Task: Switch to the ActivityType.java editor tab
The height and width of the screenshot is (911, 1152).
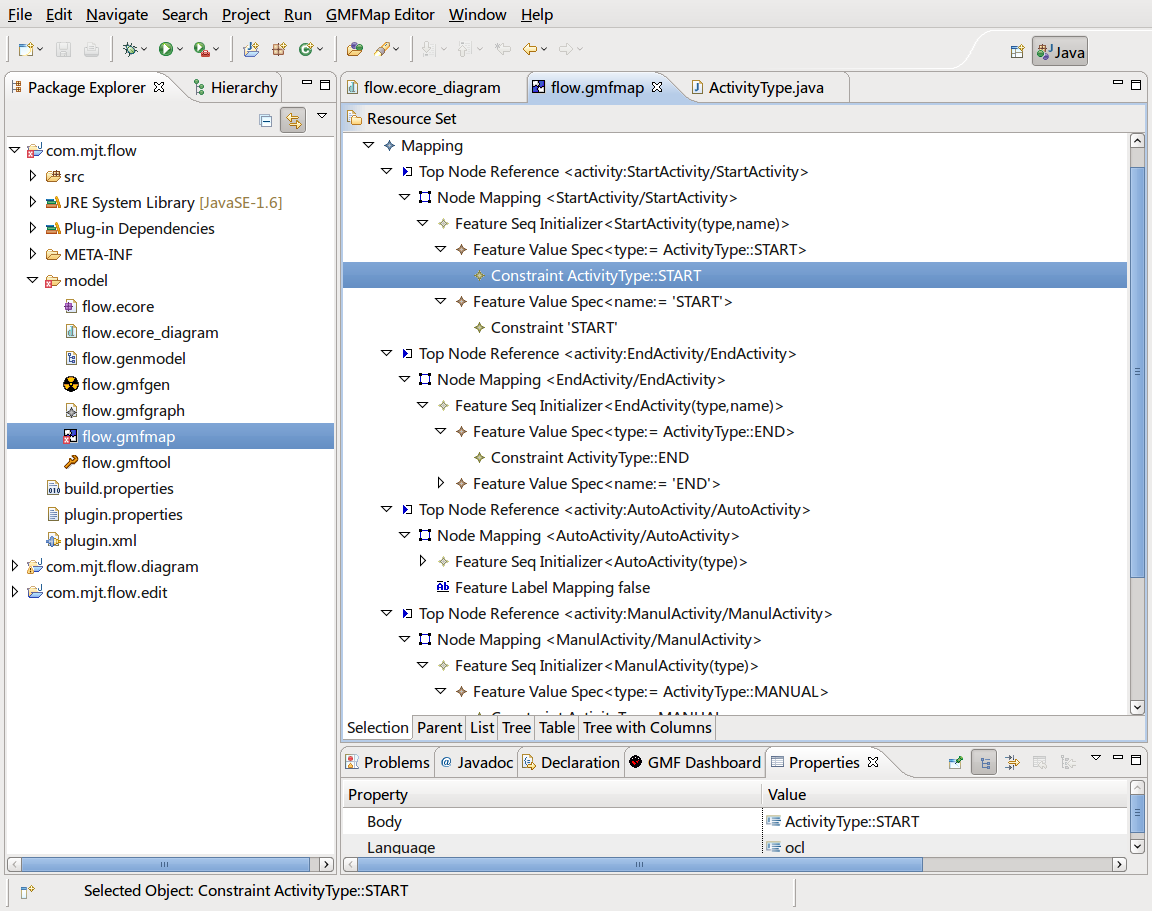Action: (765, 88)
